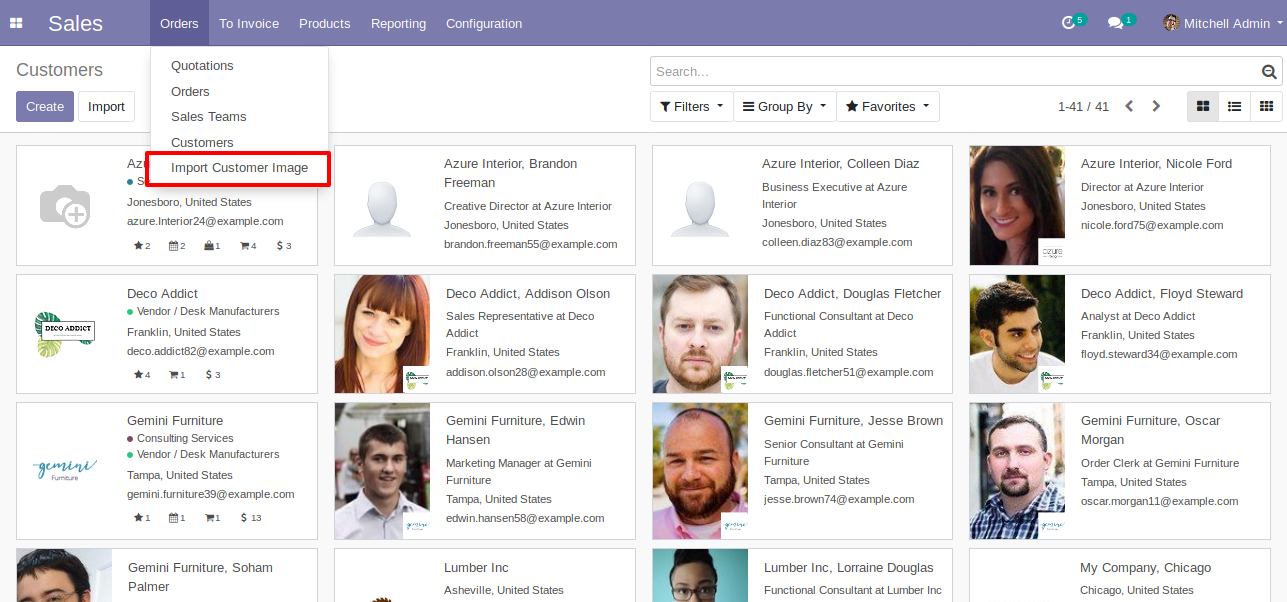
Task: Switch to the grid view icon at far right
Action: pyautogui.click(x=1266, y=106)
